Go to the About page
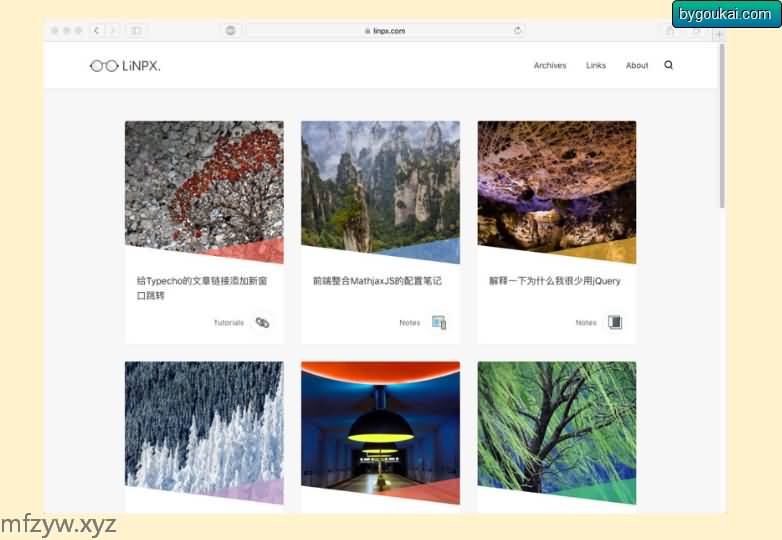The image size is (782, 540). (637, 66)
